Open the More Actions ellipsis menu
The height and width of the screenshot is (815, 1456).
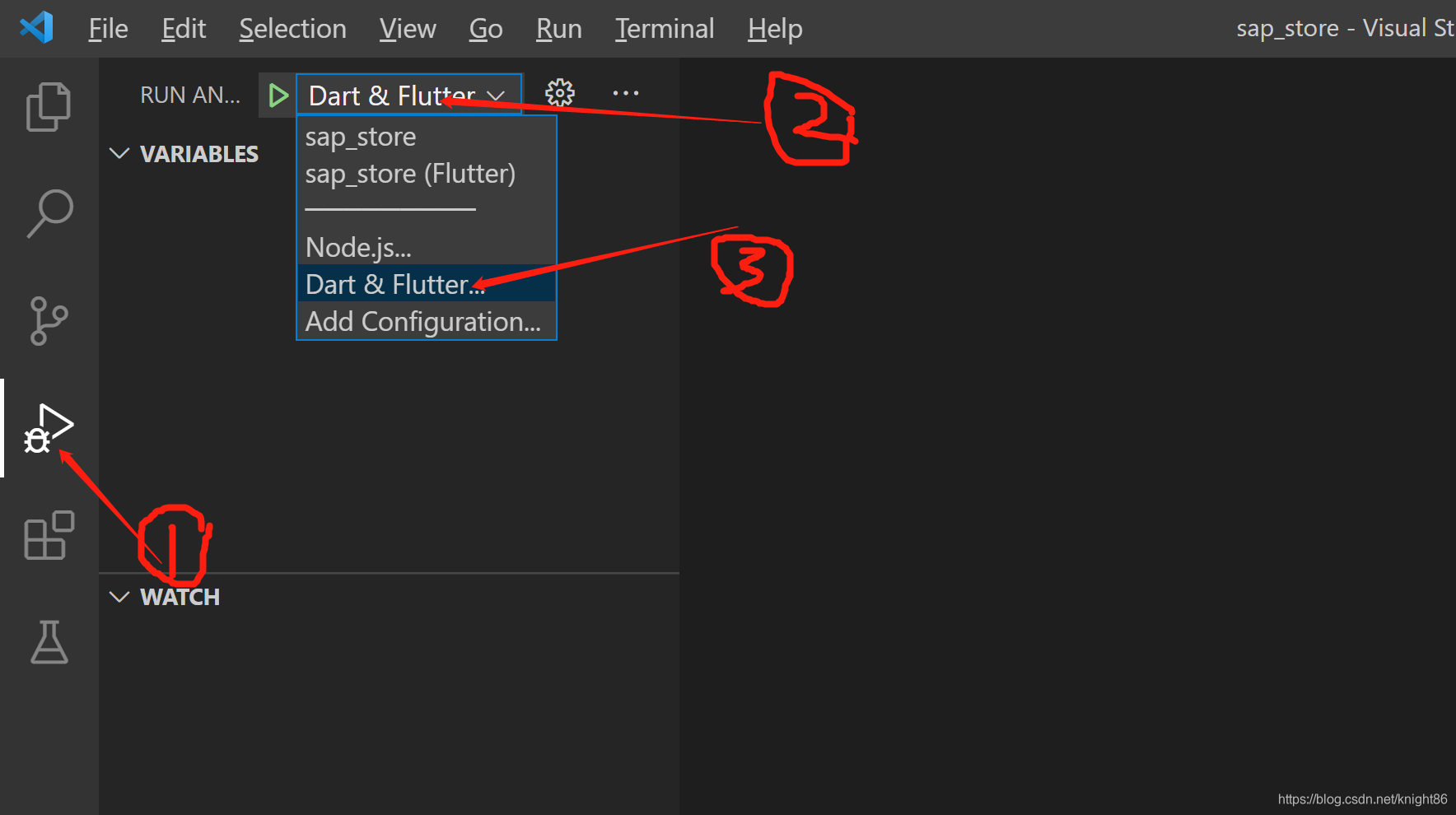coord(626,93)
